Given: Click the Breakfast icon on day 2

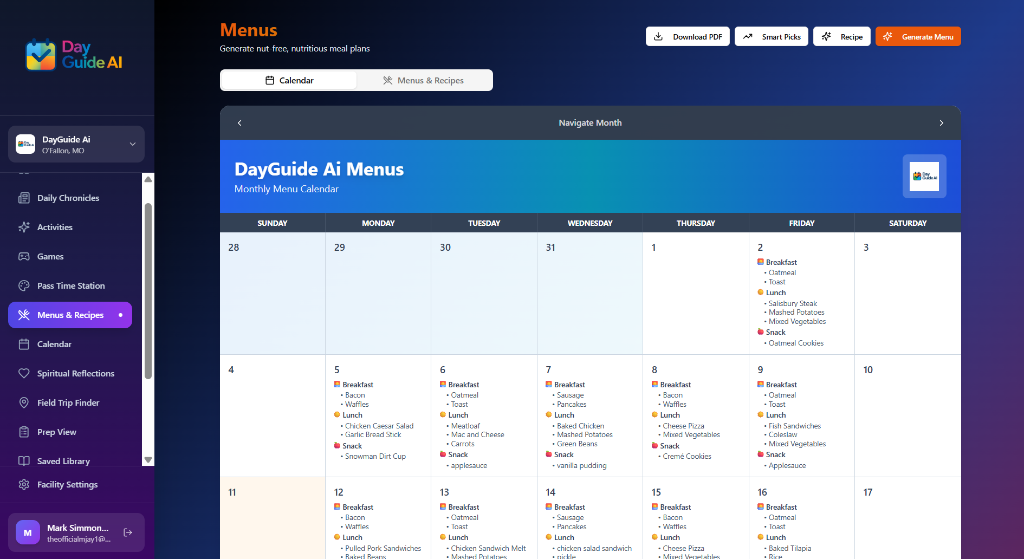Looking at the screenshot, I should coord(760,262).
